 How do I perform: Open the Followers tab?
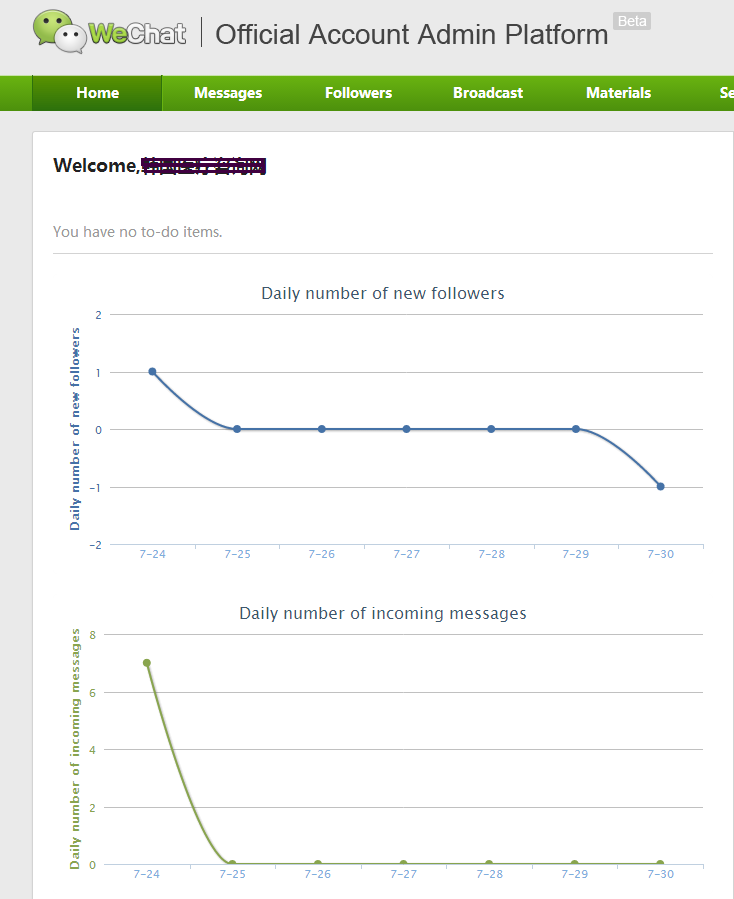pos(358,93)
